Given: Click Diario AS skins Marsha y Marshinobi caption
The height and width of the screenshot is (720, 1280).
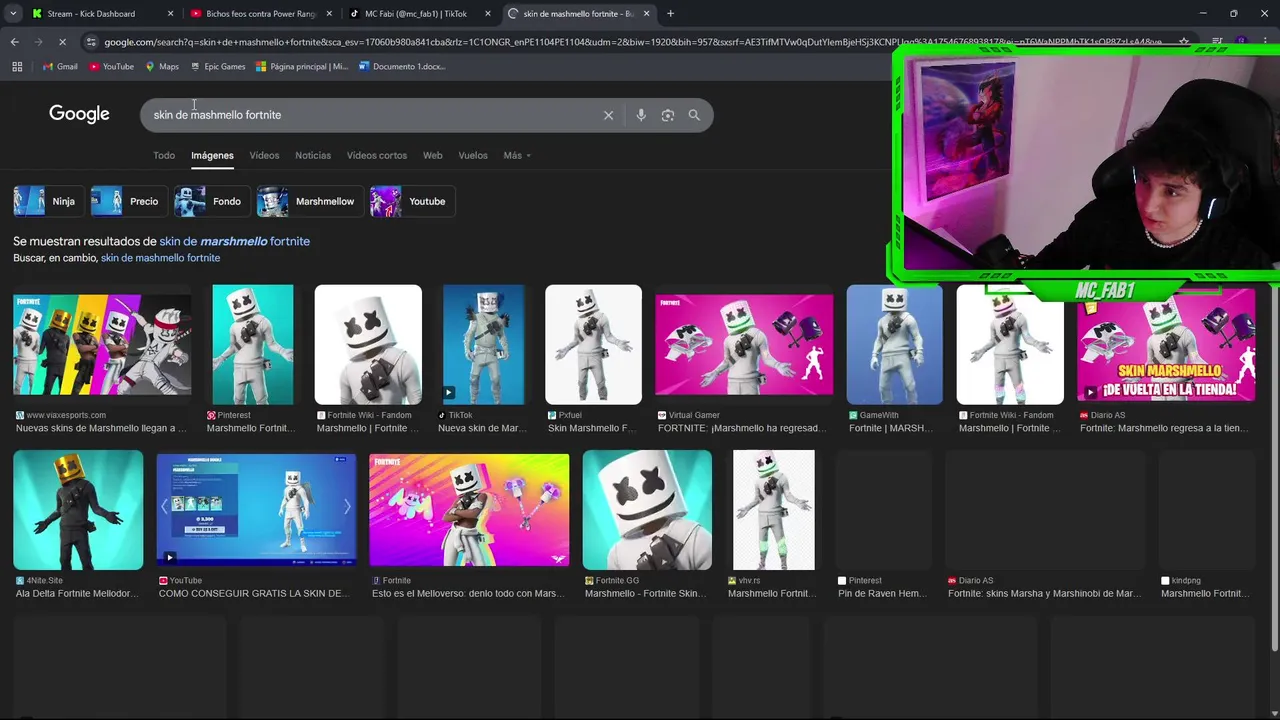Looking at the screenshot, I should point(1044,593).
